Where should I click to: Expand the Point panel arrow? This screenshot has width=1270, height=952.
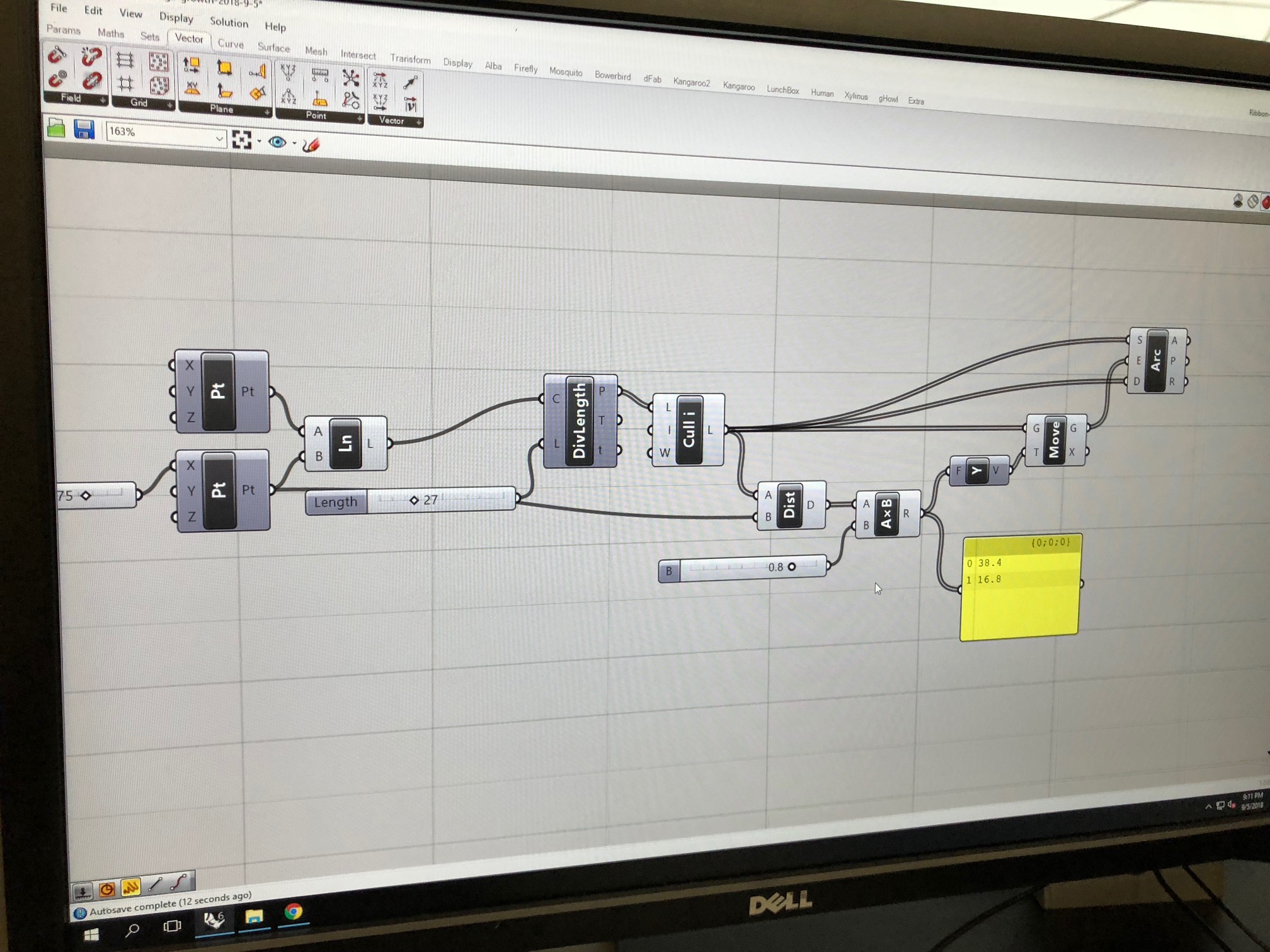click(359, 118)
